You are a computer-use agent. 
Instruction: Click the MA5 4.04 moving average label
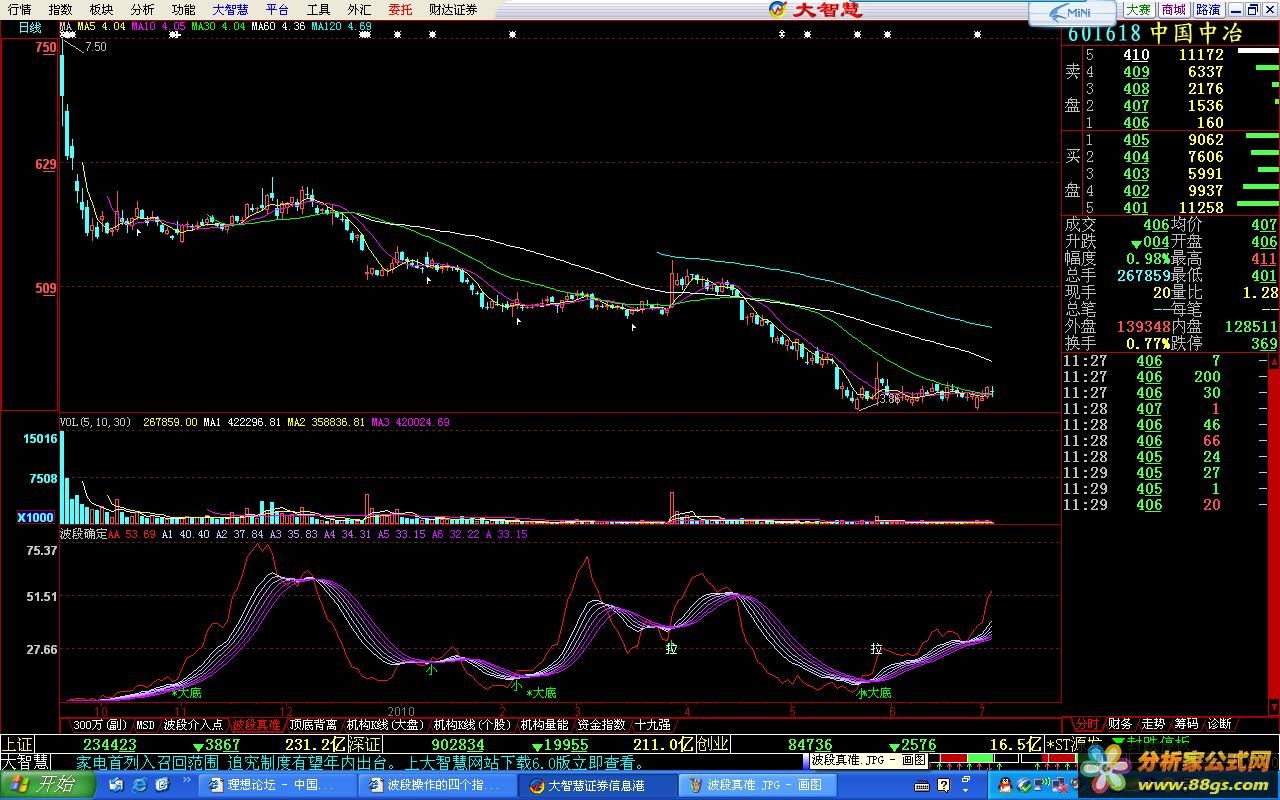[101, 27]
